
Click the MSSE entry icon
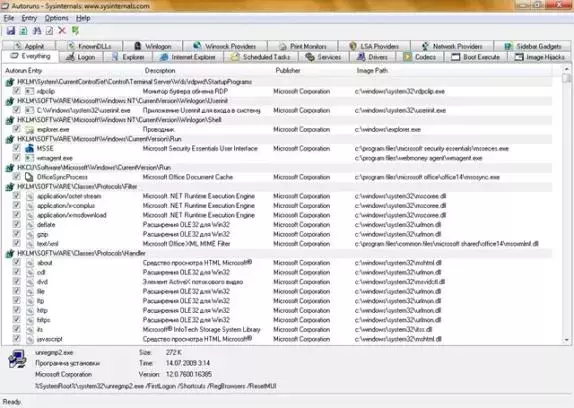tap(29, 148)
